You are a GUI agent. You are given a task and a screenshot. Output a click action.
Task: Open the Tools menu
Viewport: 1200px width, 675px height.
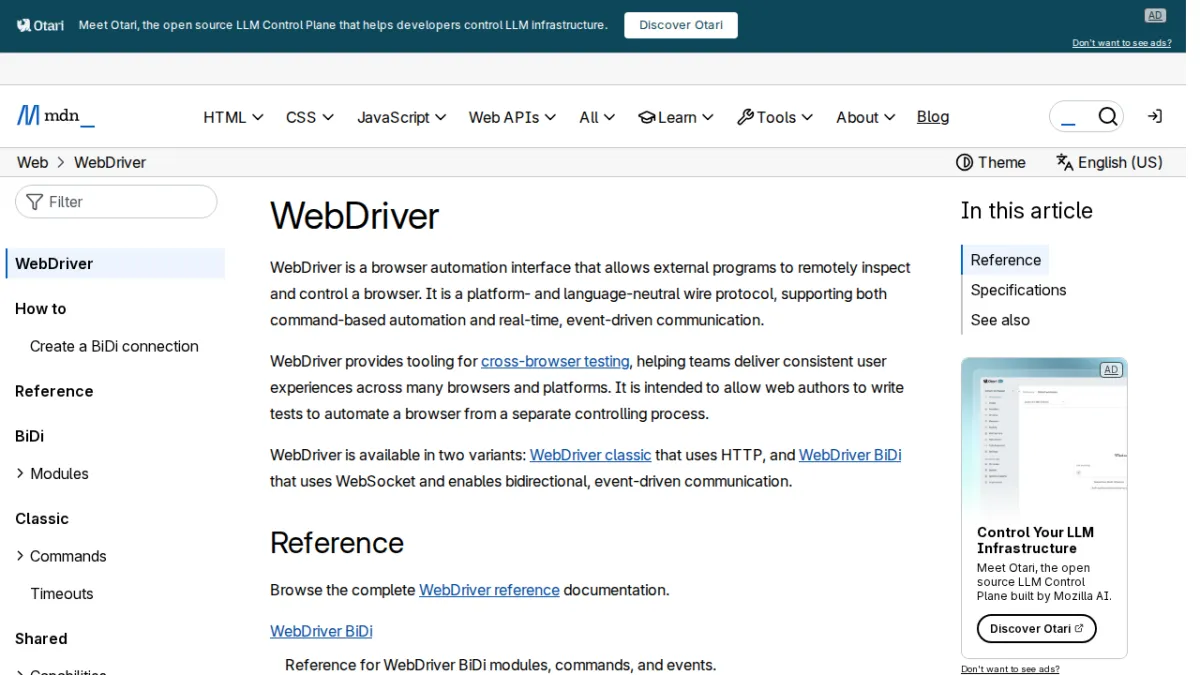click(x=775, y=117)
